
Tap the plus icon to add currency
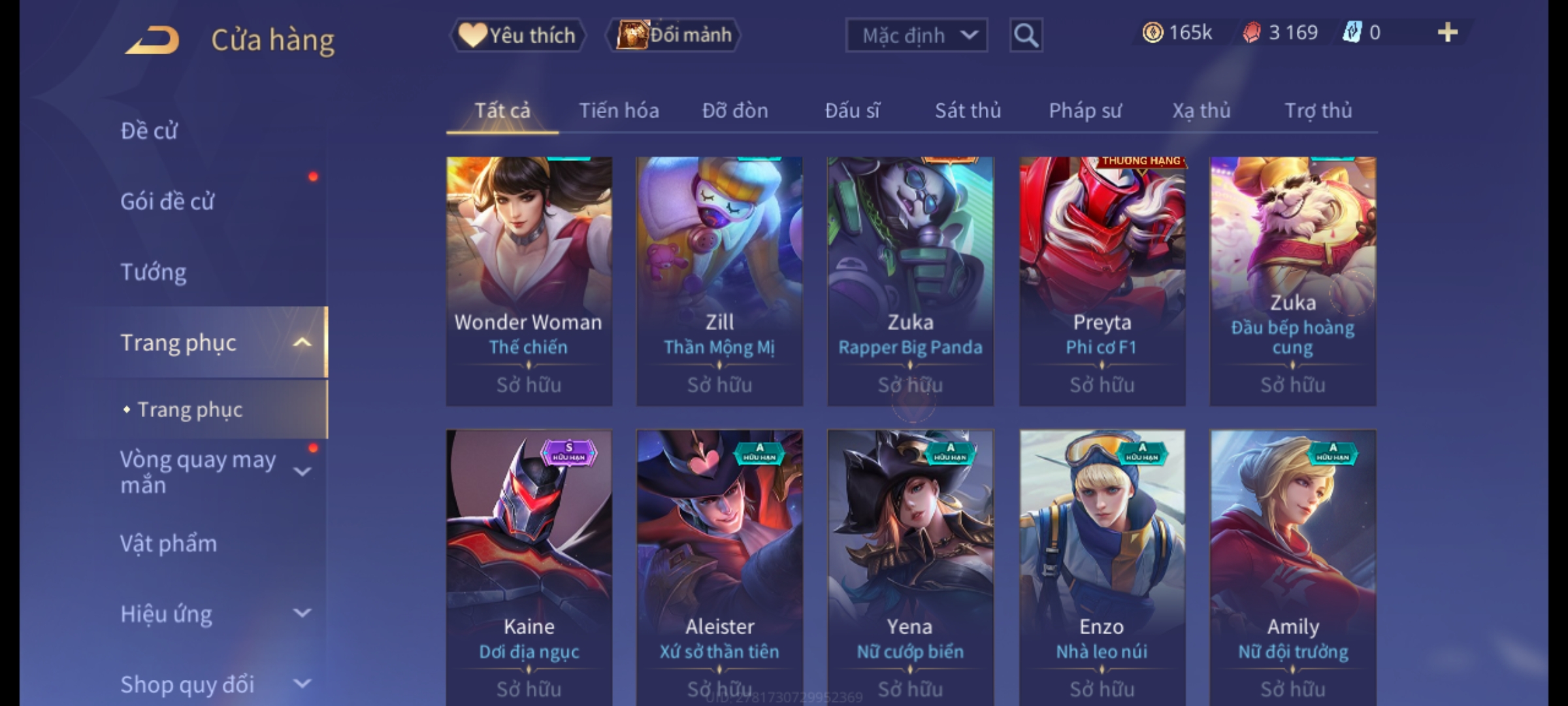tap(1448, 33)
